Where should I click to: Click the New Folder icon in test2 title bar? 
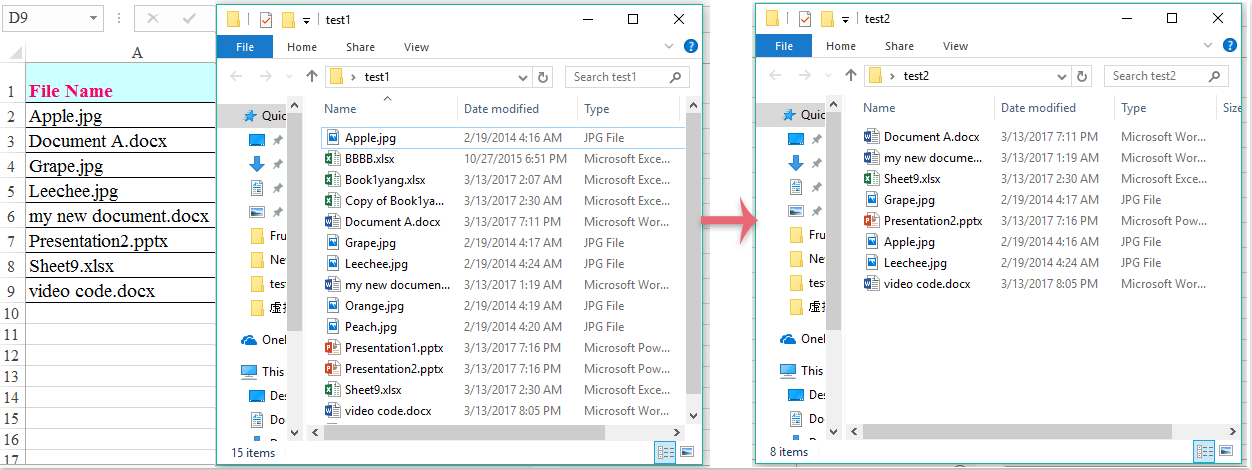(827, 19)
